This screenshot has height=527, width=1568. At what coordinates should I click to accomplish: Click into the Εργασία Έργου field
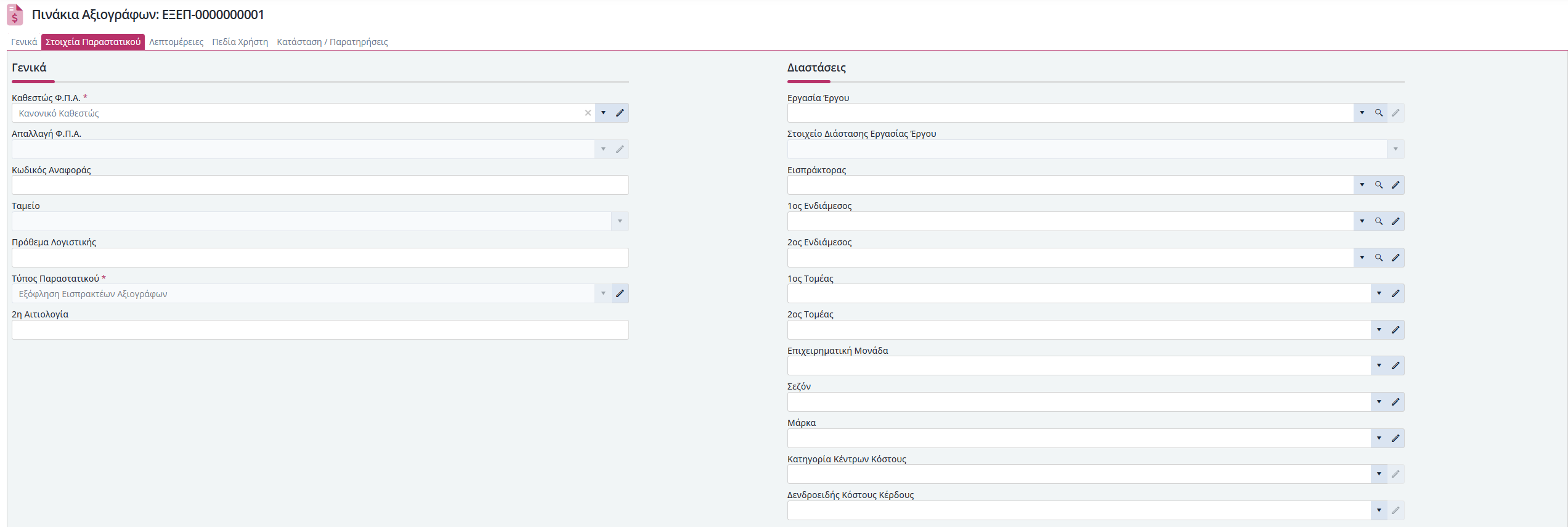coord(1070,113)
